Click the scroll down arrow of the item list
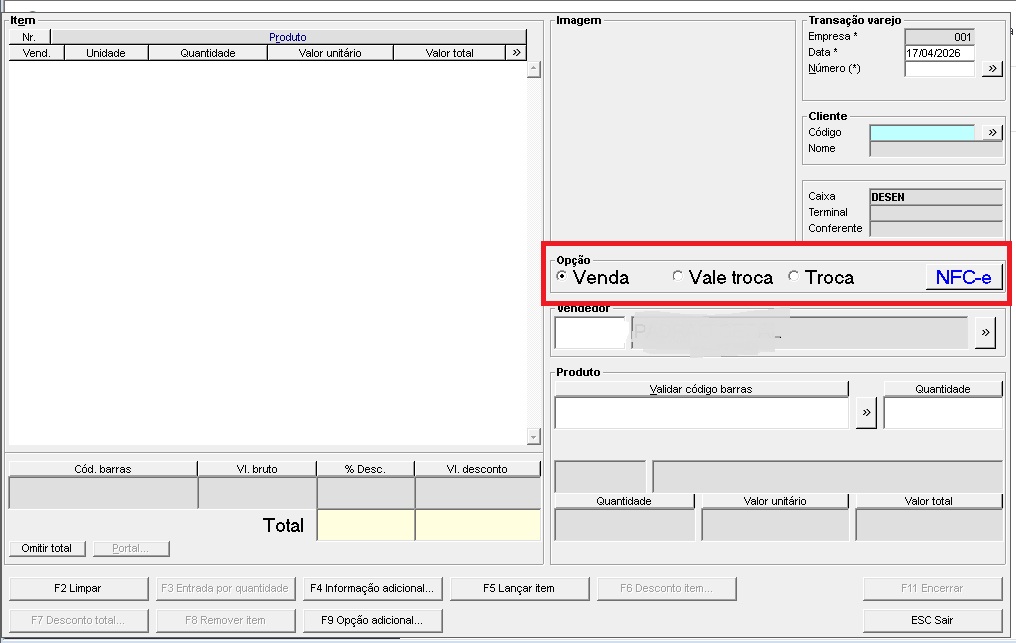The image size is (1016, 643). (533, 436)
